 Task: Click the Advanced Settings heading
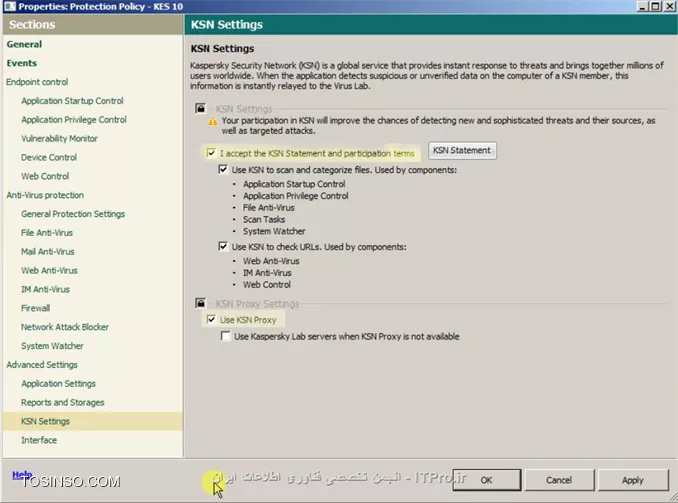coord(42,365)
